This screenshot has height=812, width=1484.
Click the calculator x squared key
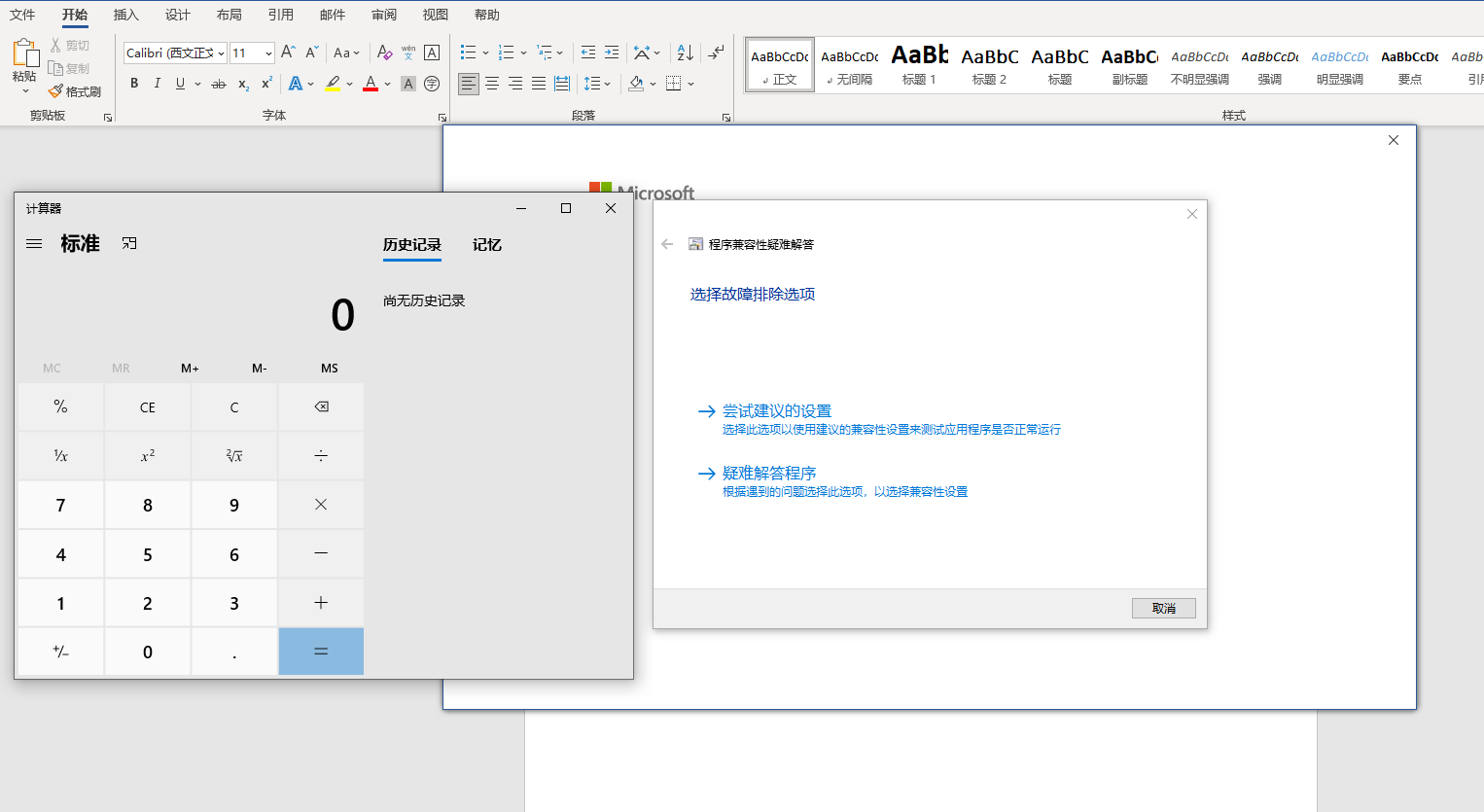point(148,456)
